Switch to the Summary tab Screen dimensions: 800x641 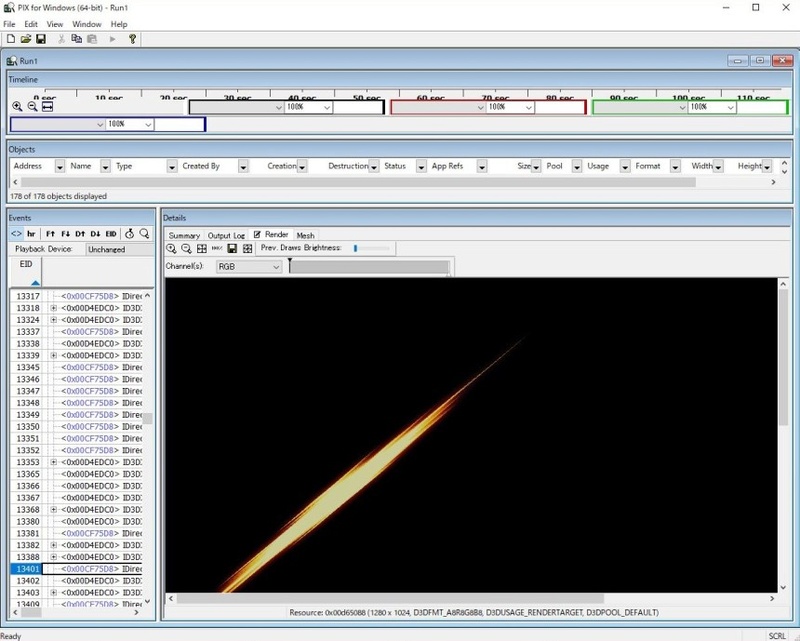pos(184,235)
